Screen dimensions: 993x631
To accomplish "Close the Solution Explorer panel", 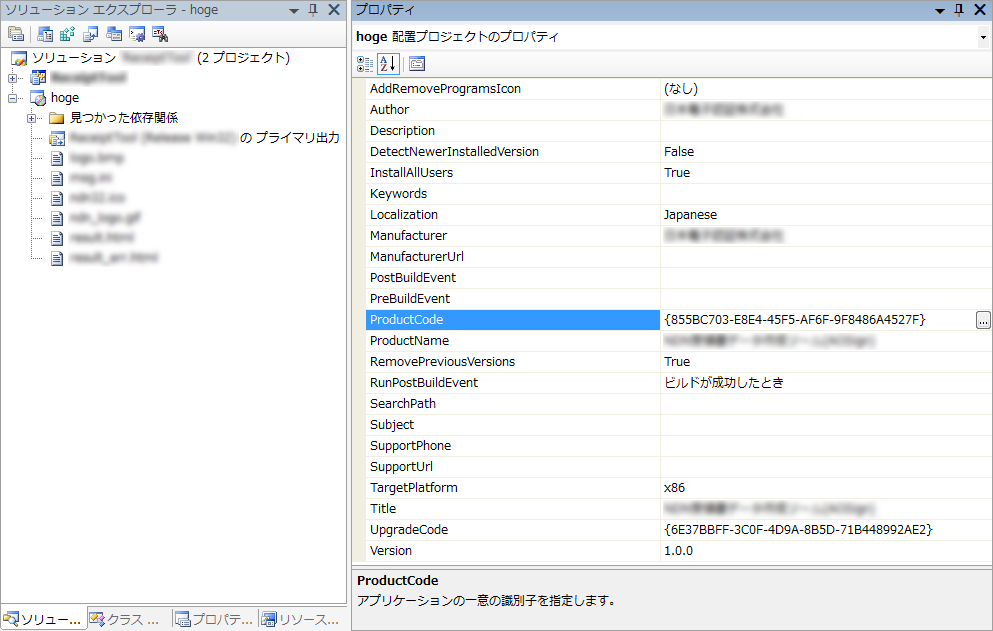I will coord(334,10).
